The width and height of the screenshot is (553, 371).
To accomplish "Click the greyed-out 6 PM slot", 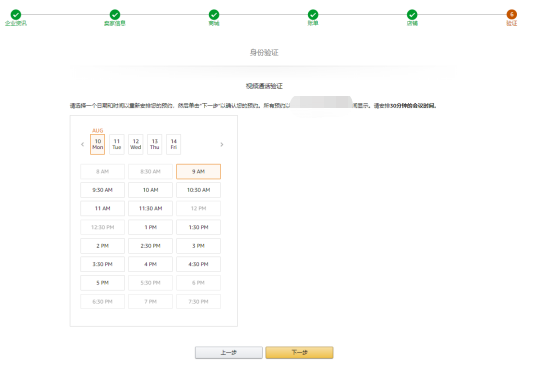I will click(x=199, y=283).
